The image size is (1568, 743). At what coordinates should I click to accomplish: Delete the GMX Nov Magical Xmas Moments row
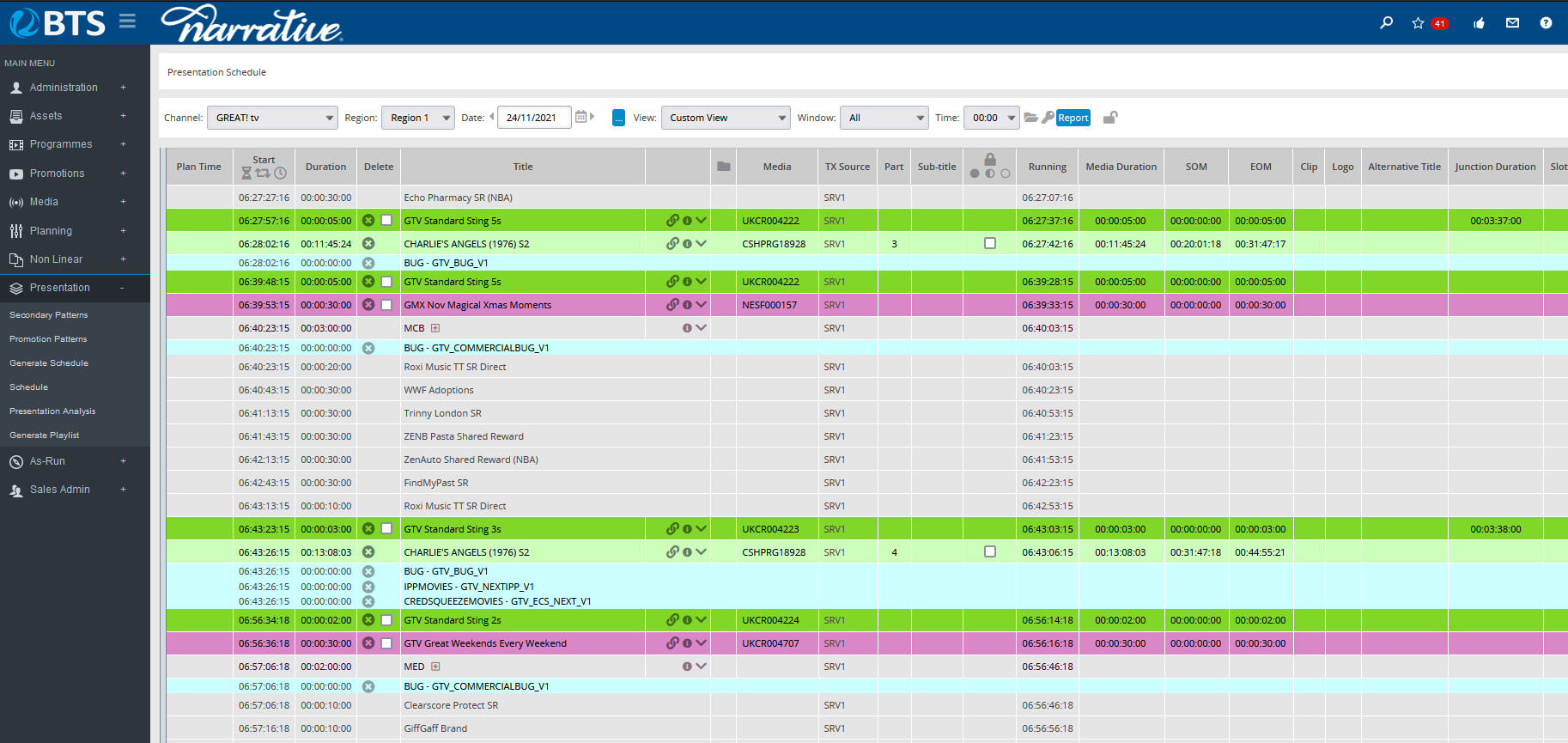[x=368, y=305]
